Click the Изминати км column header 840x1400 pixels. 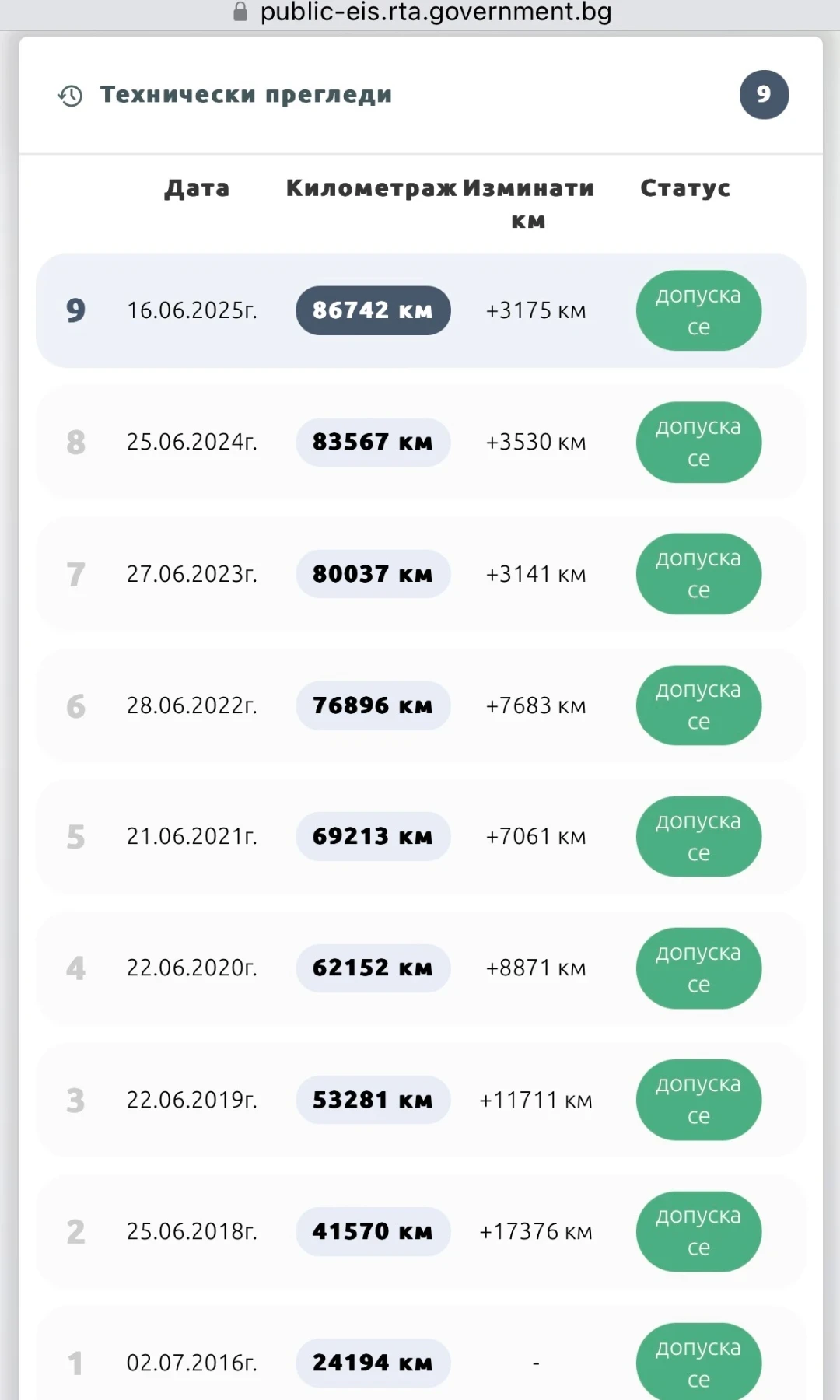[x=528, y=204]
